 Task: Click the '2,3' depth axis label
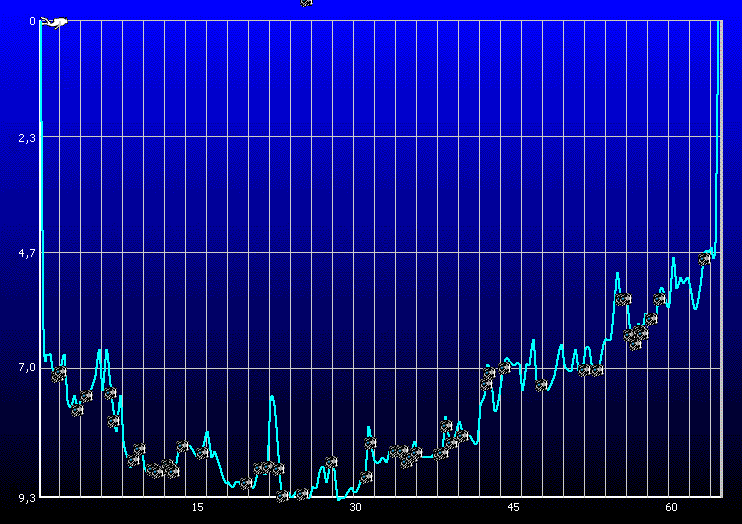(x=27, y=138)
